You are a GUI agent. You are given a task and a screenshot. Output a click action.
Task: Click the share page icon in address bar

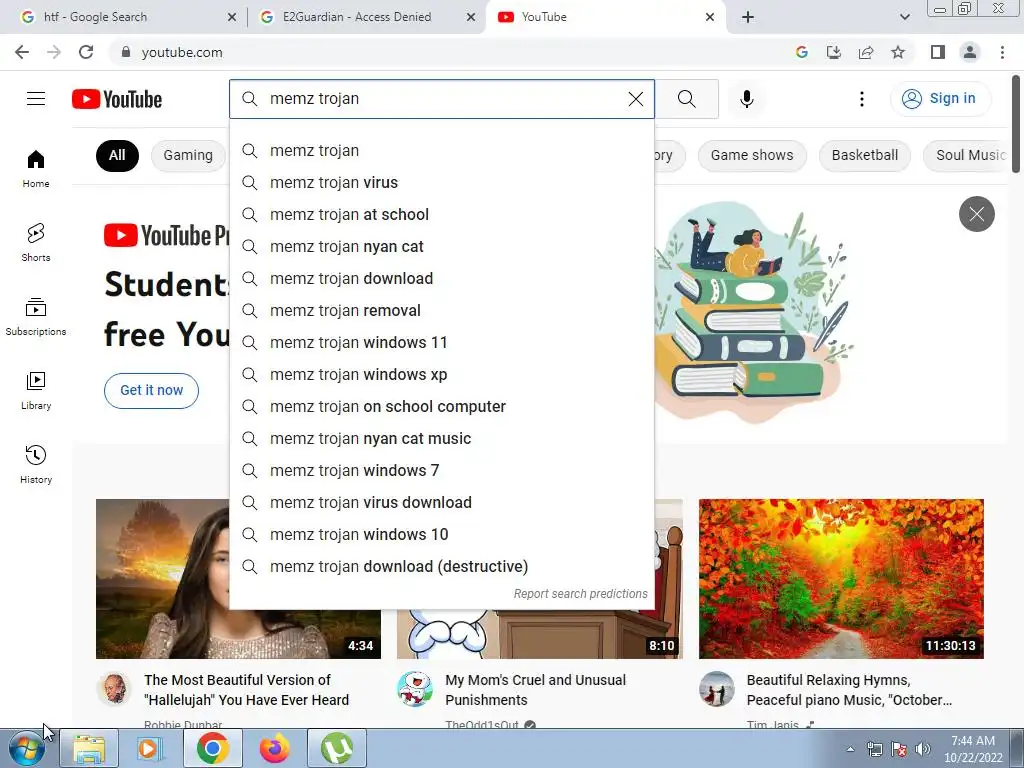tap(866, 52)
